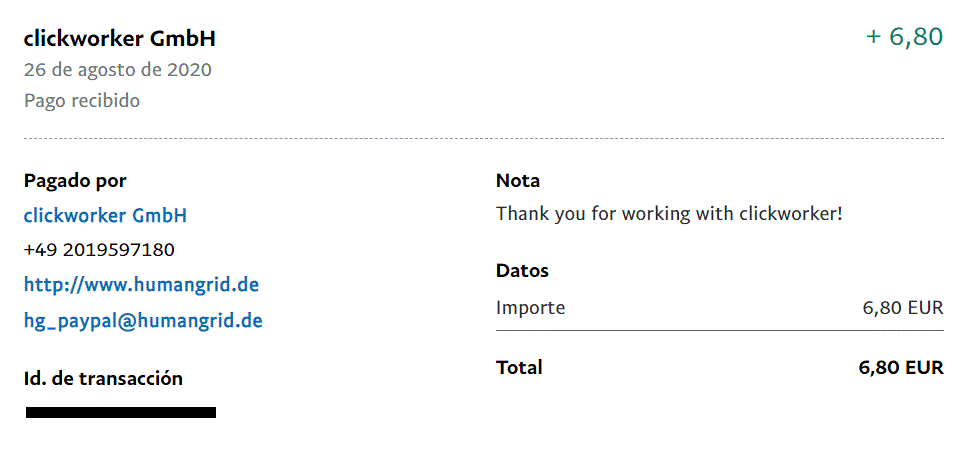Screen dimensions: 976x453
Task: Click the Id. de transacción label
Action: point(103,379)
